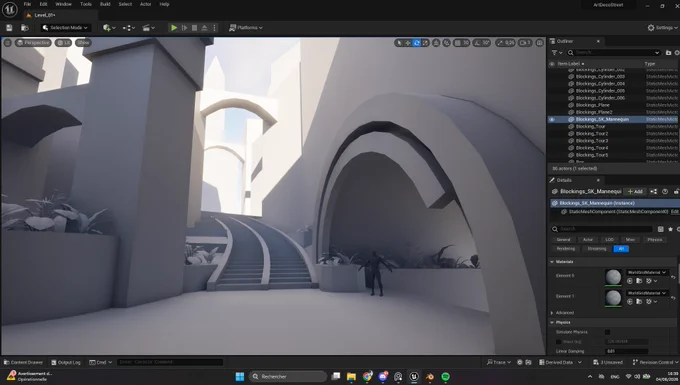Save the current level with the save icon

click(x=9, y=28)
